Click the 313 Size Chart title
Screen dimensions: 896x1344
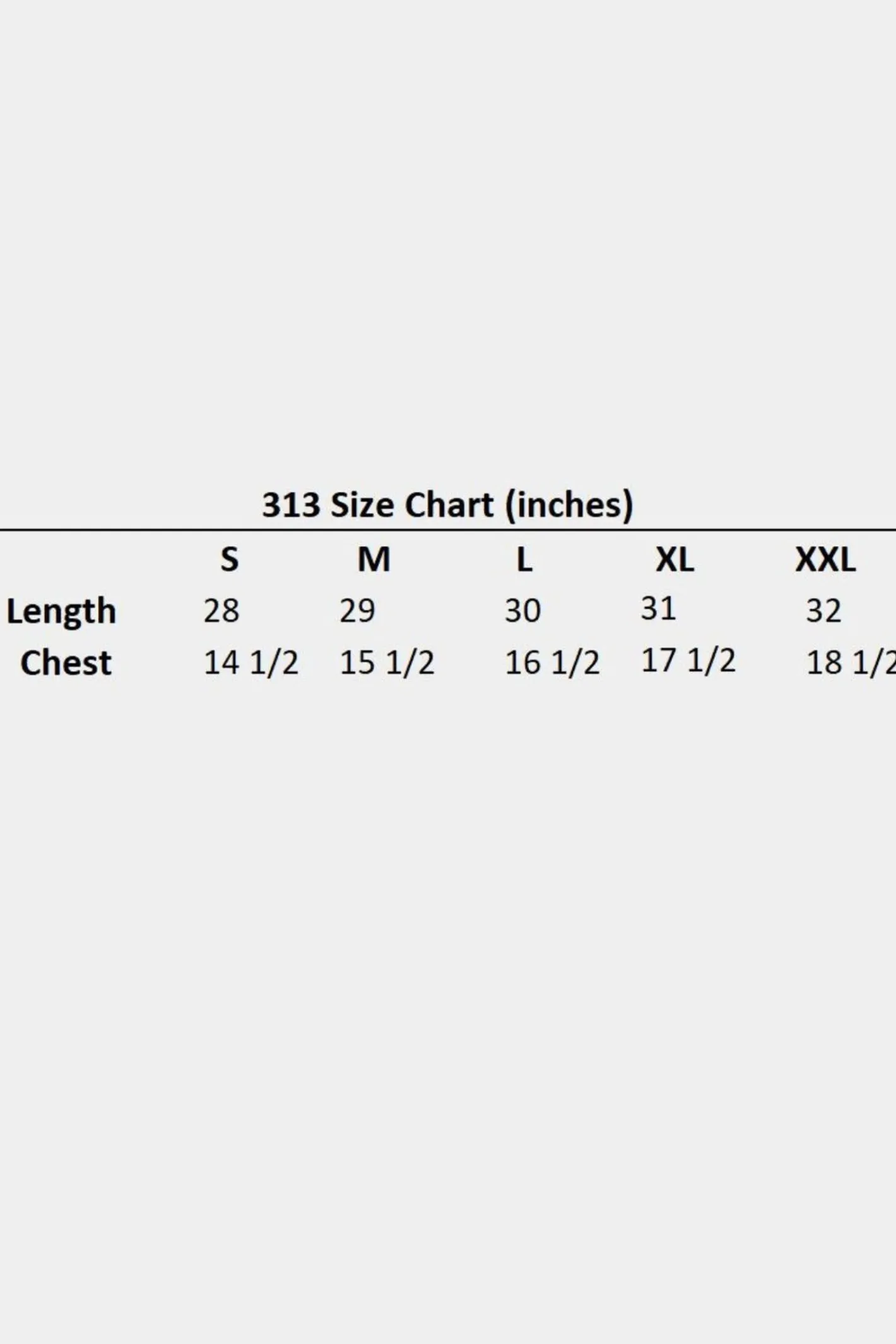[x=447, y=505]
